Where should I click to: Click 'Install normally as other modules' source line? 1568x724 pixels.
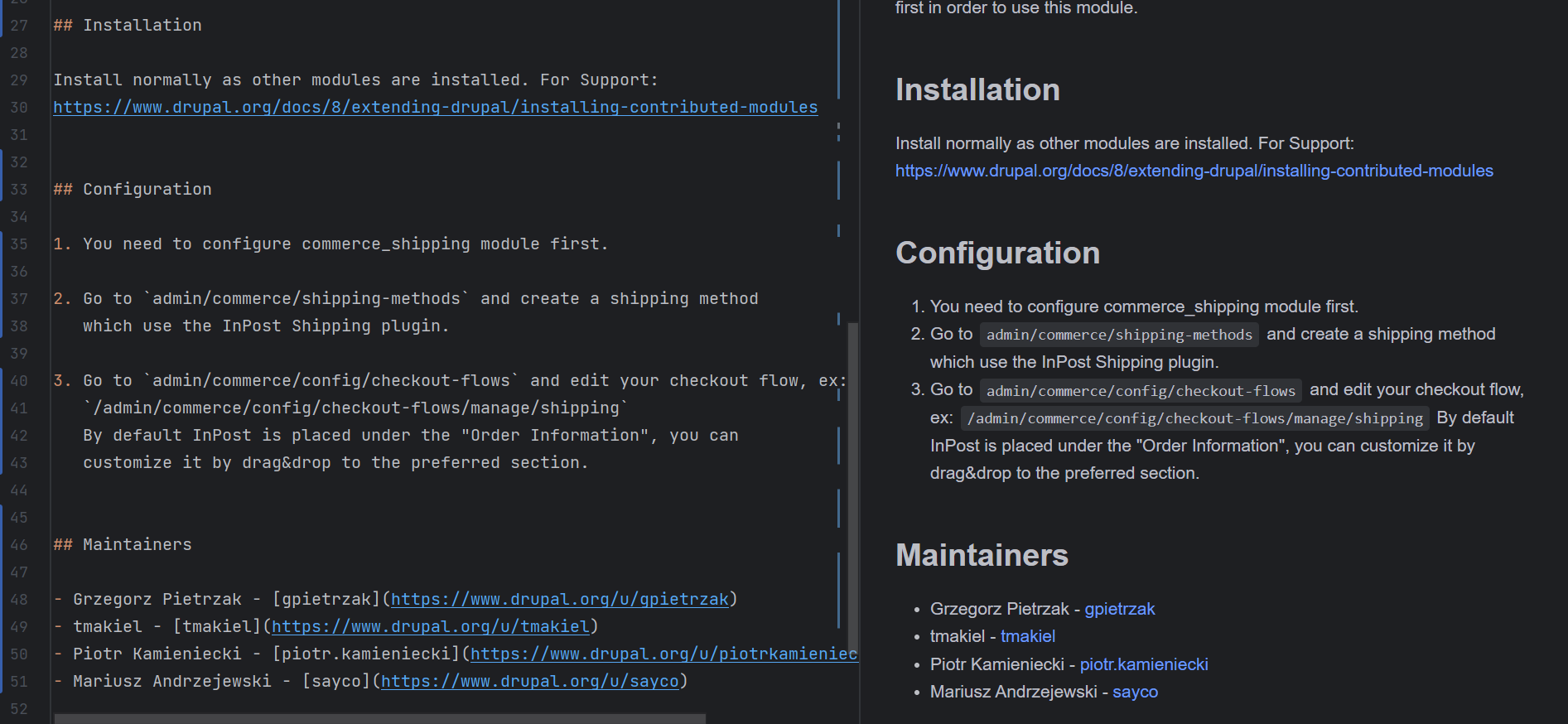click(x=356, y=80)
